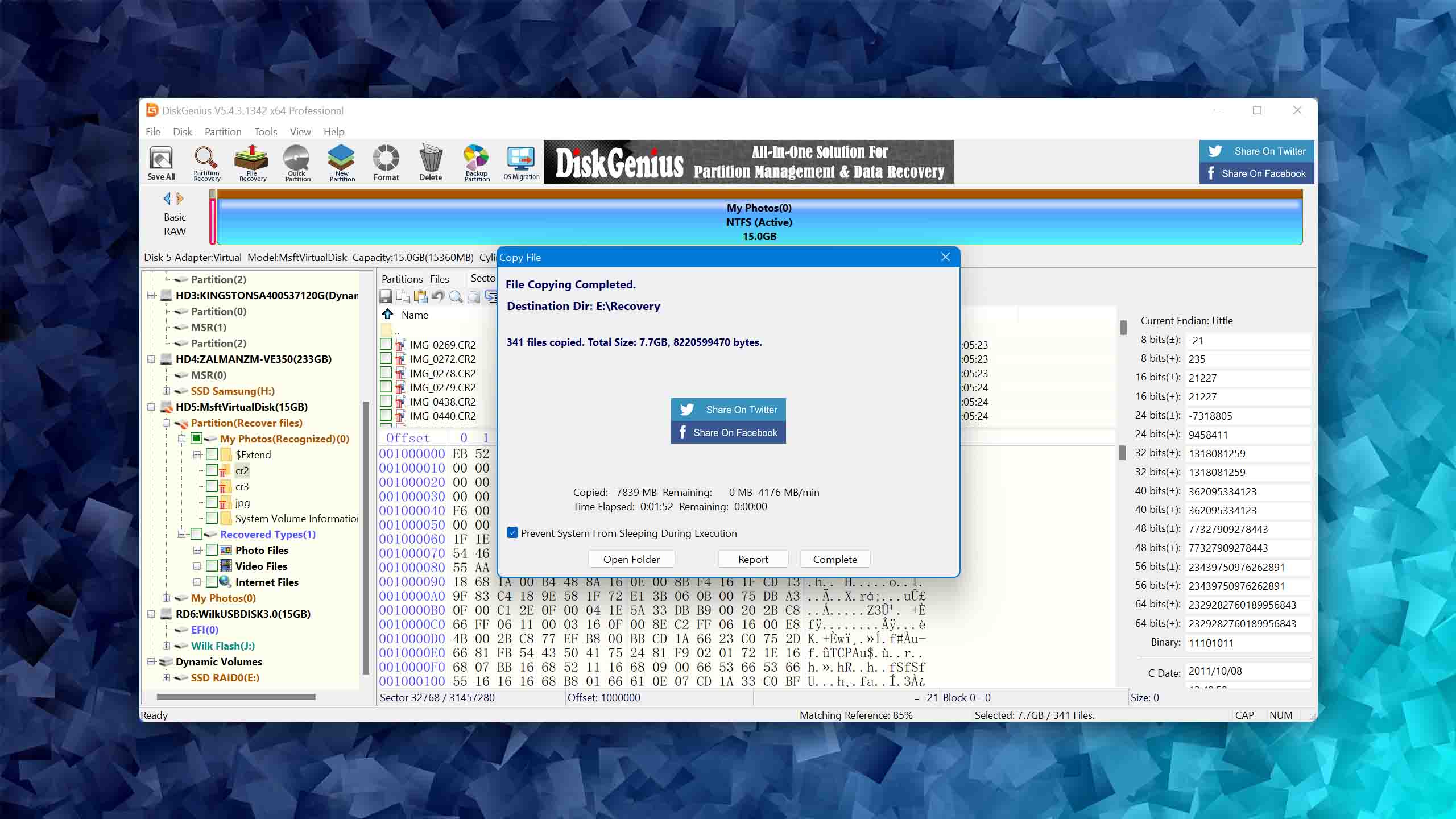Check the IMG_0440.CR2 file checkbox

(386, 415)
